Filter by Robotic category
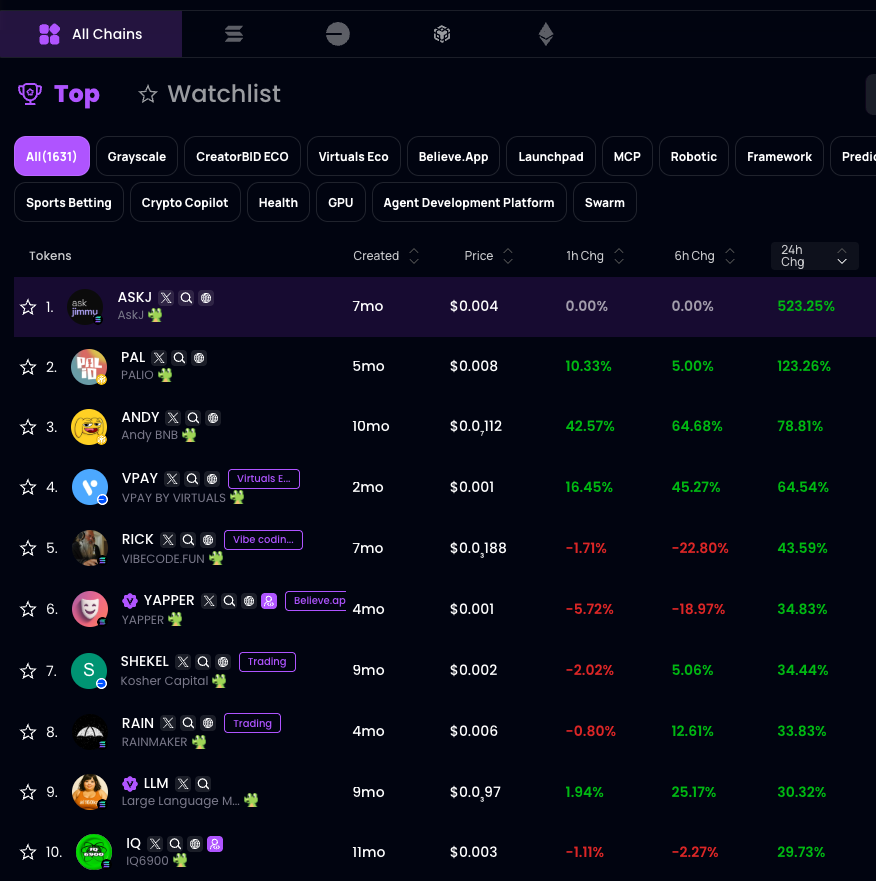This screenshot has height=881, width=876. pos(693,156)
